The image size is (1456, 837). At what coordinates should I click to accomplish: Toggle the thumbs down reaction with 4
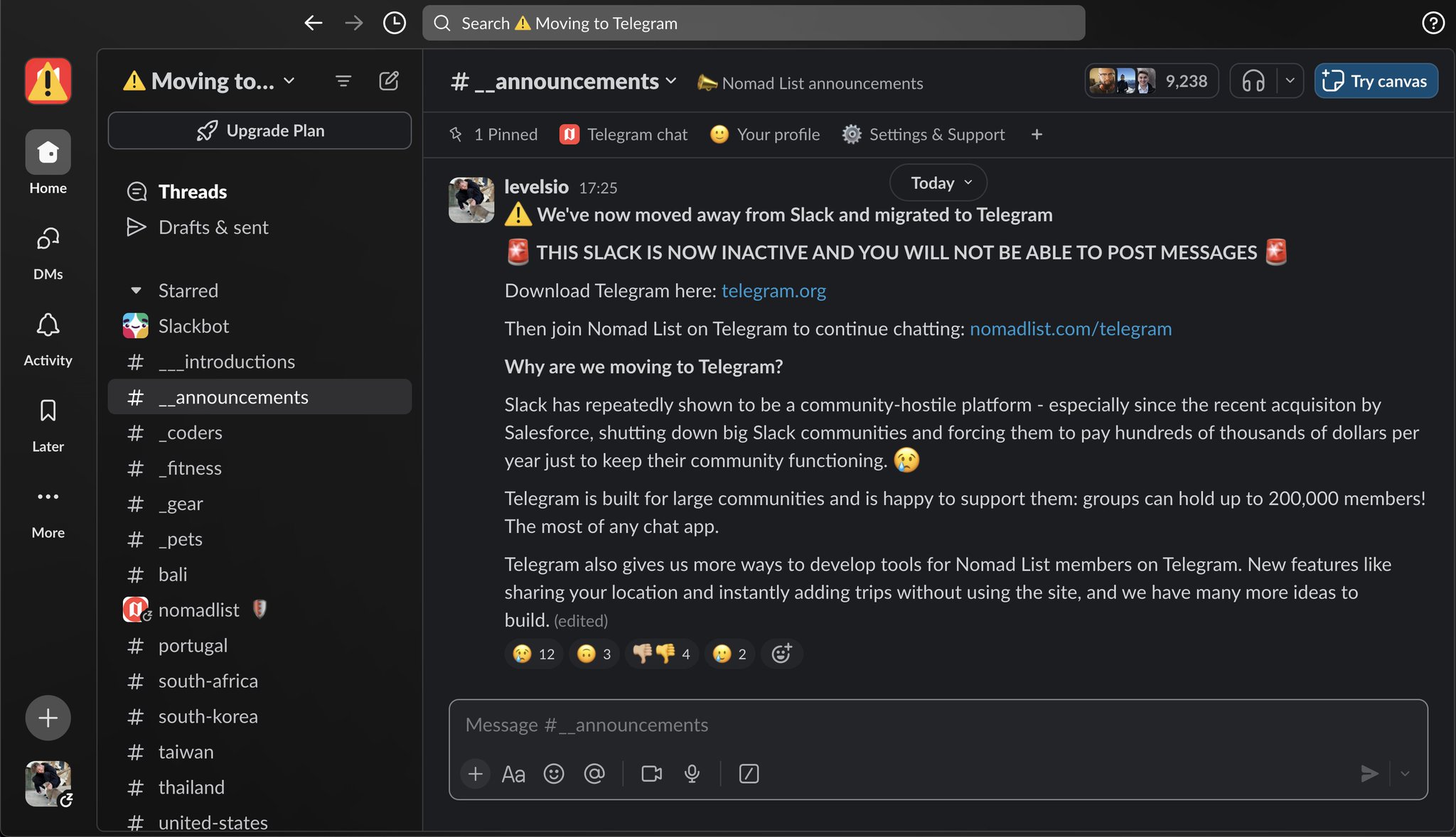(661, 654)
